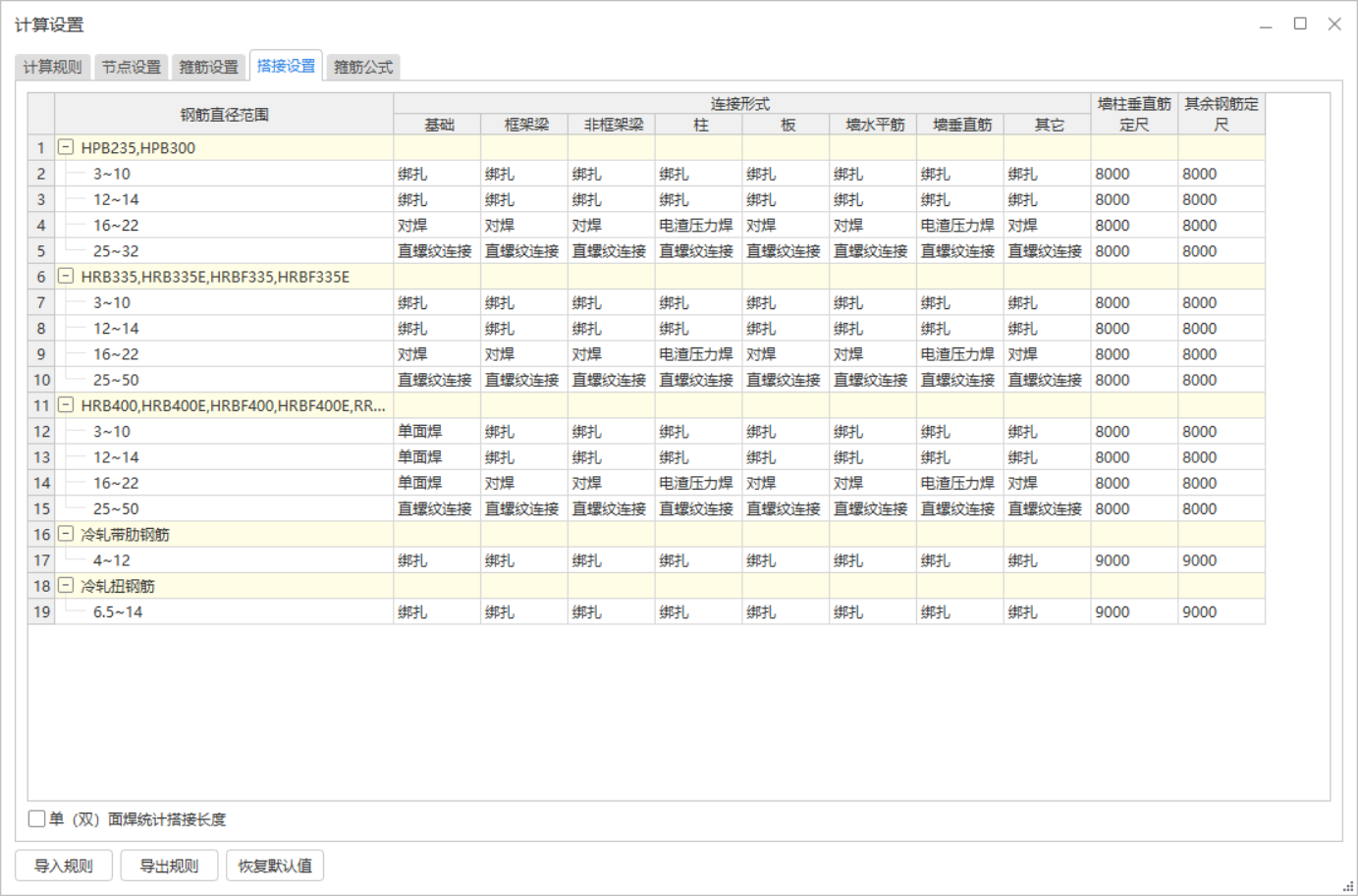Click row 17's 墙柱垂直筋定尺 value 9000
Viewport: 1358px width, 896px height.
1134,560
